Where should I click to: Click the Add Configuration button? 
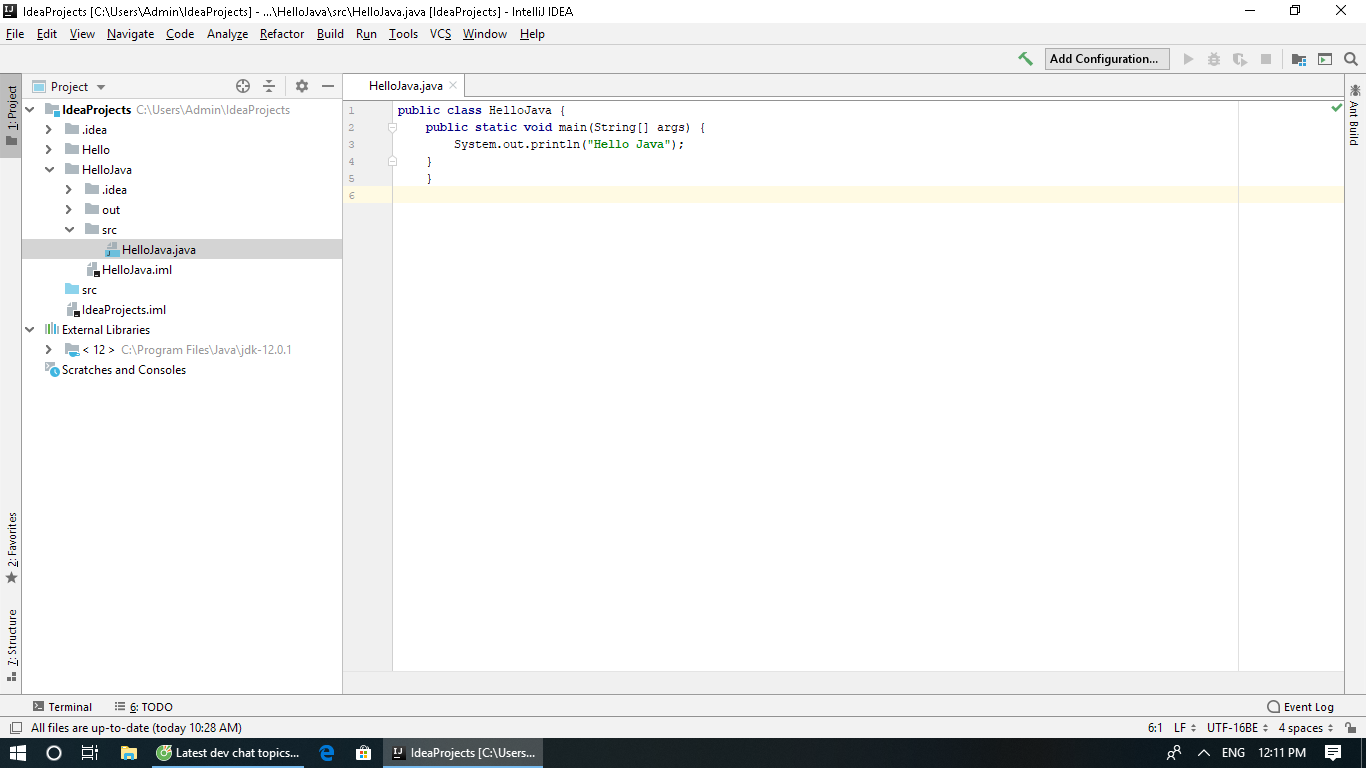pos(1106,59)
